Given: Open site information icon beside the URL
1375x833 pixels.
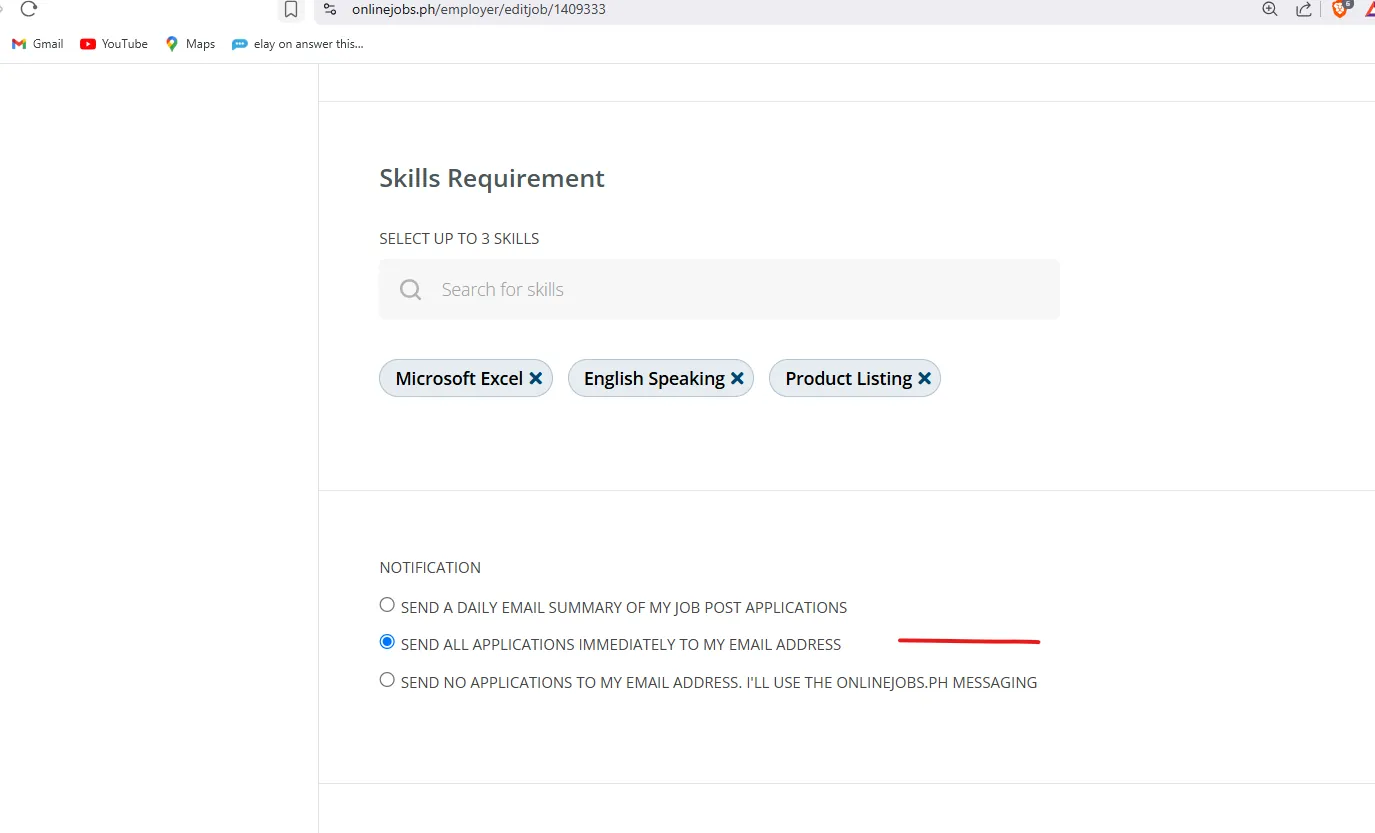Looking at the screenshot, I should pyautogui.click(x=330, y=9).
